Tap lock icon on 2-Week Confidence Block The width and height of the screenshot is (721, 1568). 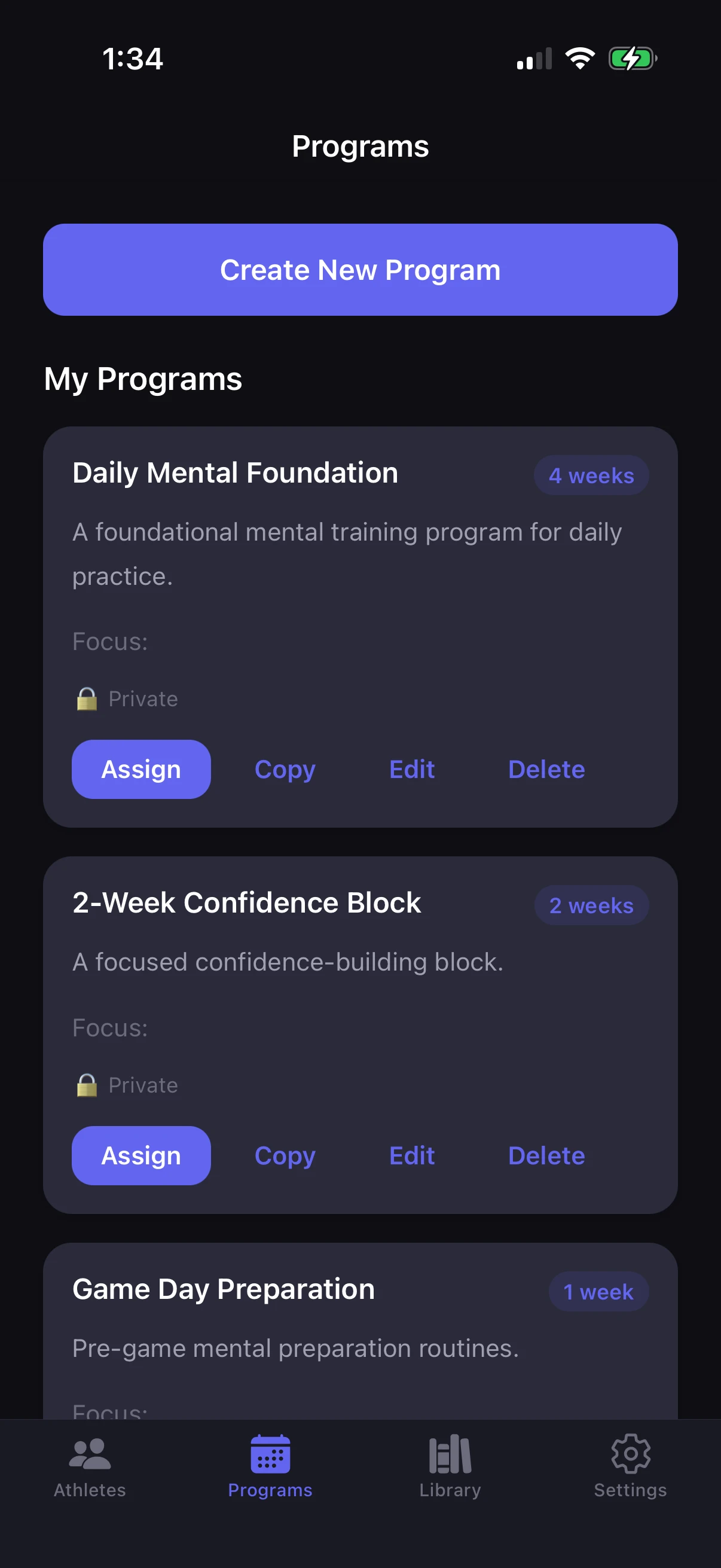point(87,1085)
